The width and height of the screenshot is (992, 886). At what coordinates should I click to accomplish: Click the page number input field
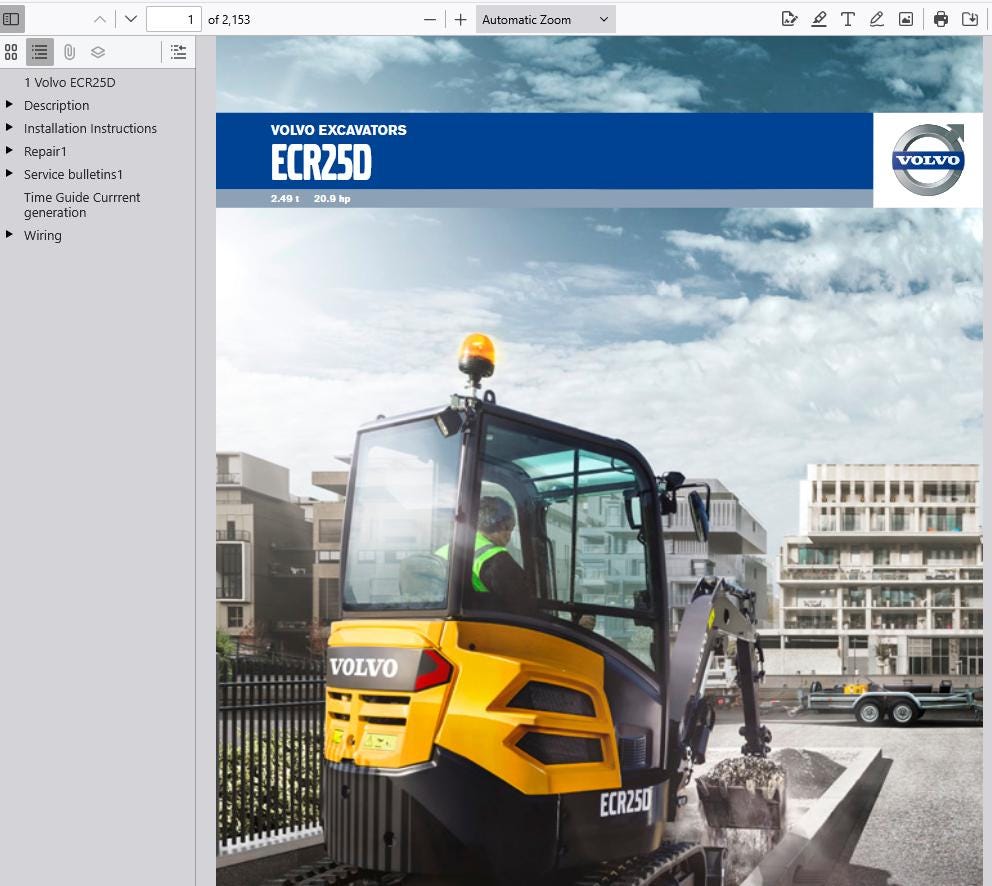(174, 20)
